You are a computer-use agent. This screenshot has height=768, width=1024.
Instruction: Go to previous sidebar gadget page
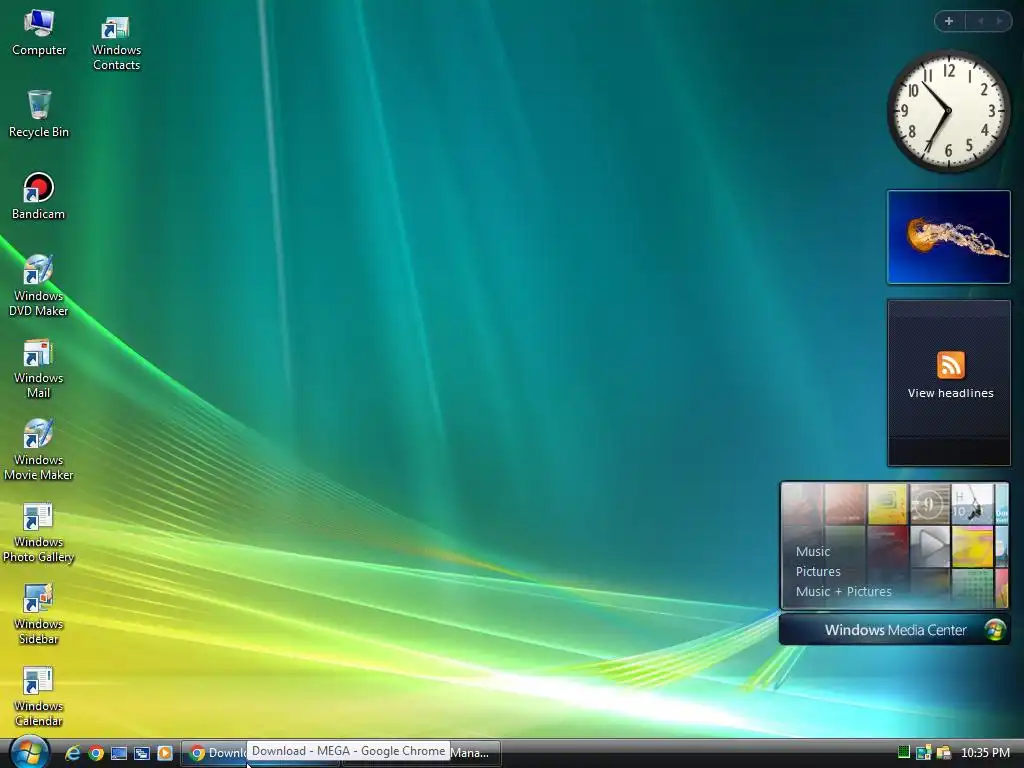980,21
